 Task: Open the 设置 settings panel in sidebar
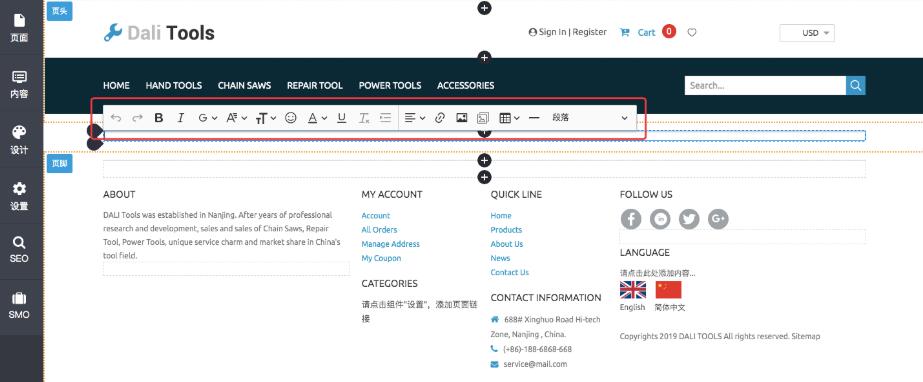(x=19, y=197)
